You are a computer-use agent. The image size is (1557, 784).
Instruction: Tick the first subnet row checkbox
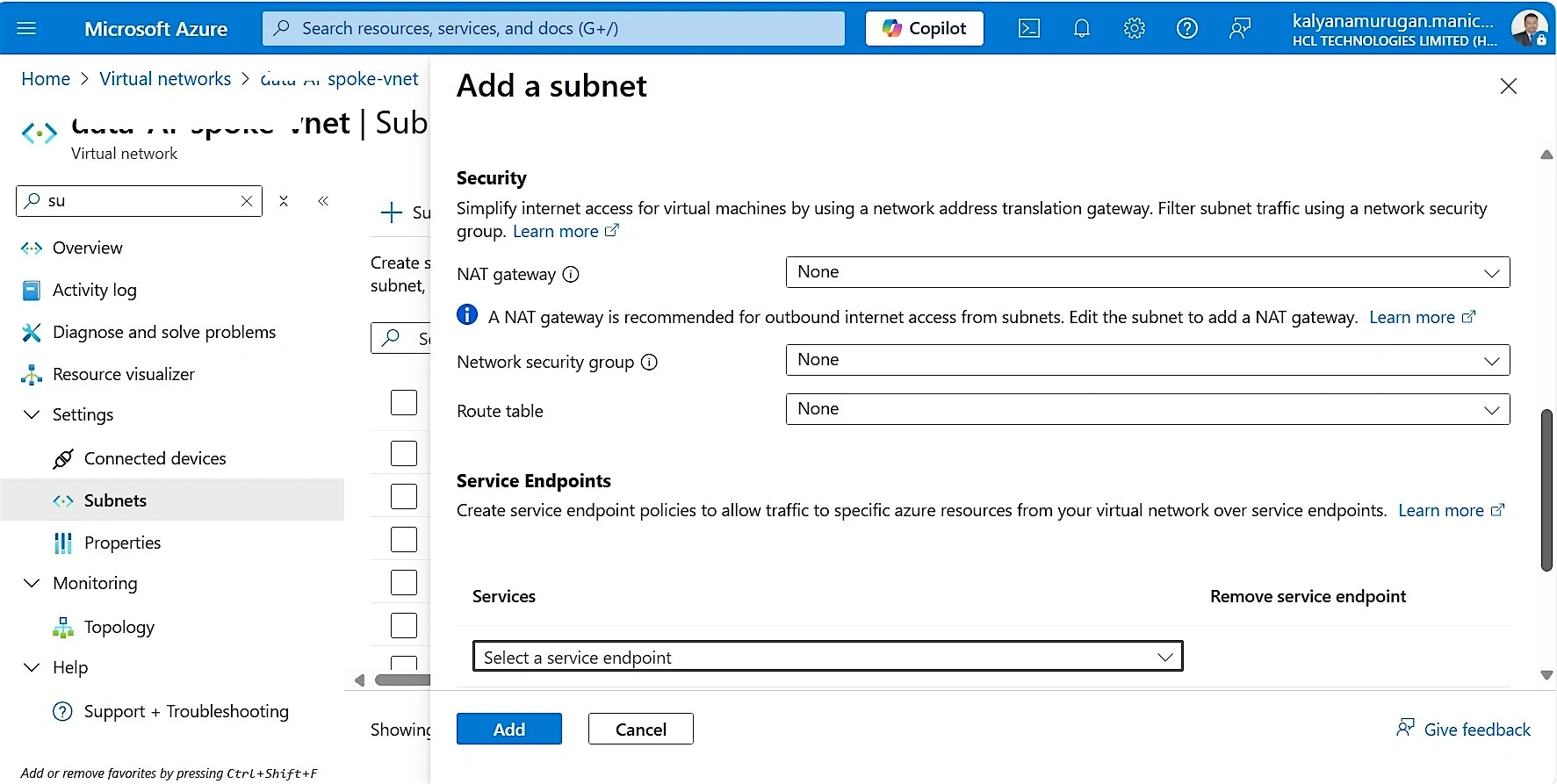tap(404, 403)
